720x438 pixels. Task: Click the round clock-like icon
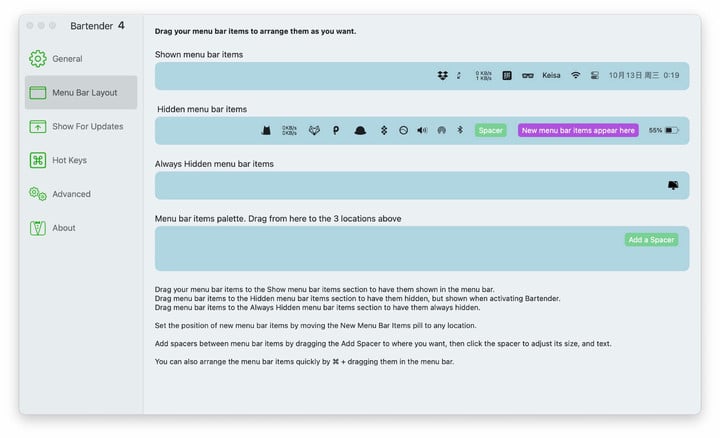(403, 130)
